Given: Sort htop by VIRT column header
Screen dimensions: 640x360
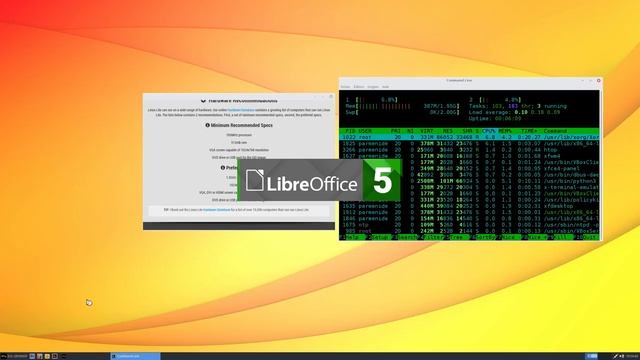Looking at the screenshot, I should 427,131.
